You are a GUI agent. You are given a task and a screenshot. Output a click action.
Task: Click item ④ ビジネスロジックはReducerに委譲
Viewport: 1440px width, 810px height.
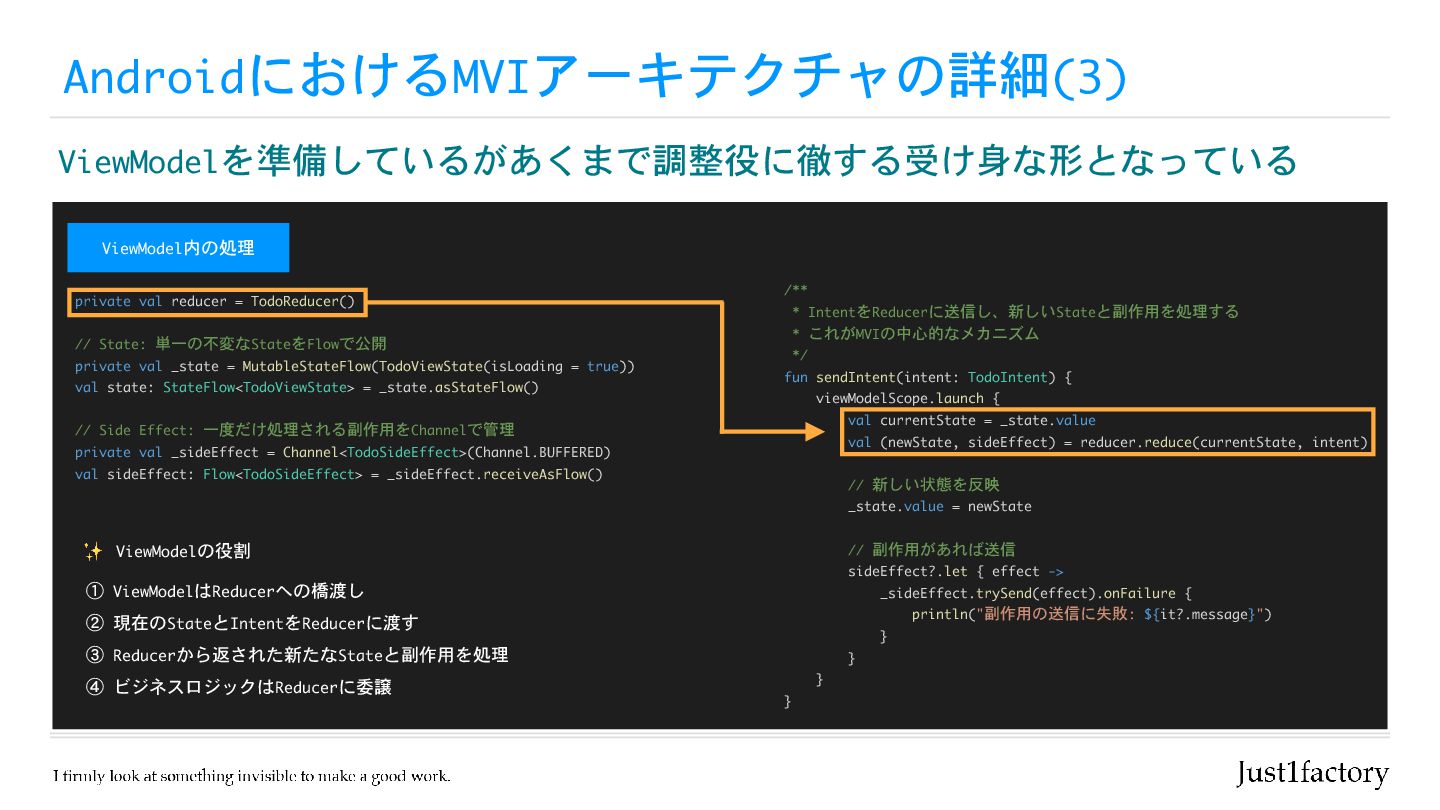(238, 687)
